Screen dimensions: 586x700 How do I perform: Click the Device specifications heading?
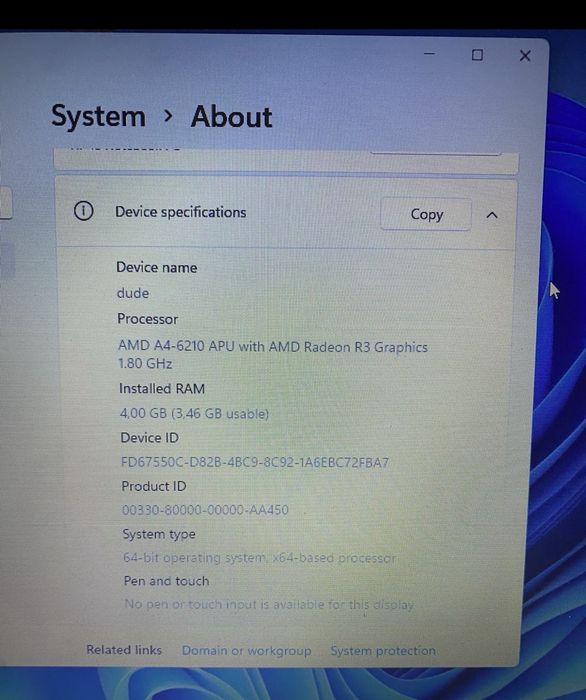[181, 212]
